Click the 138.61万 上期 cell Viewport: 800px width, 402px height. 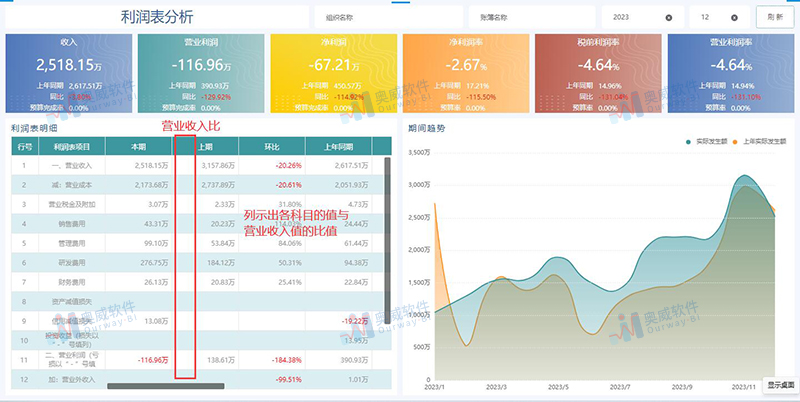221,360
